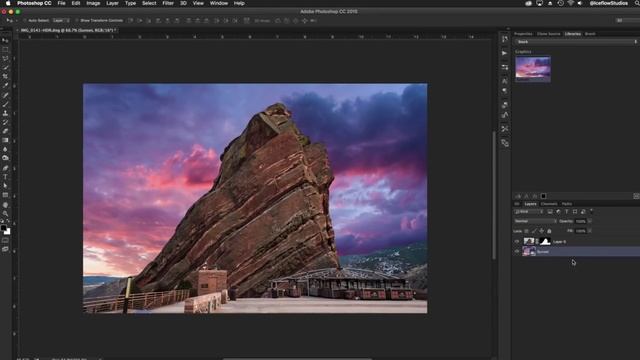Image resolution: width=640 pixels, height=360 pixels.
Task: Select the Brush tool
Action: point(5,104)
